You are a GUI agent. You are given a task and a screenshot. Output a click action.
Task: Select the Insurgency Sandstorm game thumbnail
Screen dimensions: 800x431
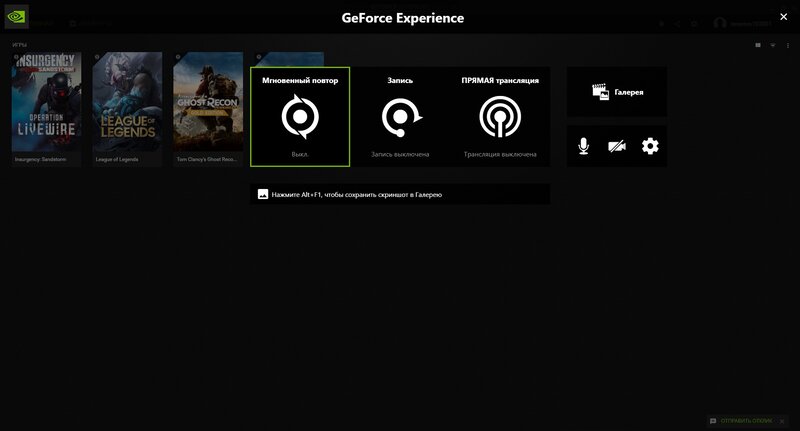(x=46, y=109)
